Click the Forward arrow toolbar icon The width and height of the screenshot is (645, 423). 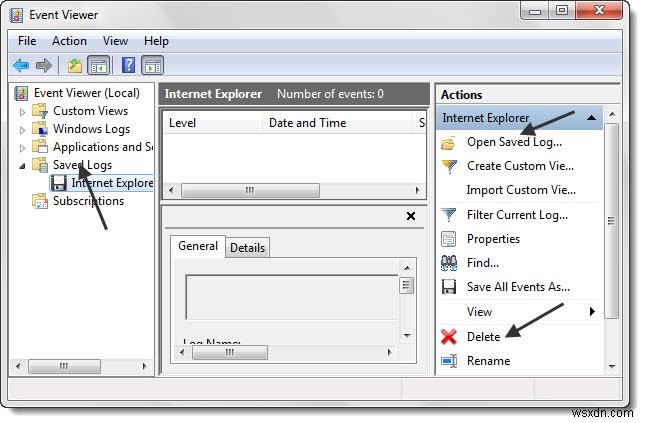44,65
